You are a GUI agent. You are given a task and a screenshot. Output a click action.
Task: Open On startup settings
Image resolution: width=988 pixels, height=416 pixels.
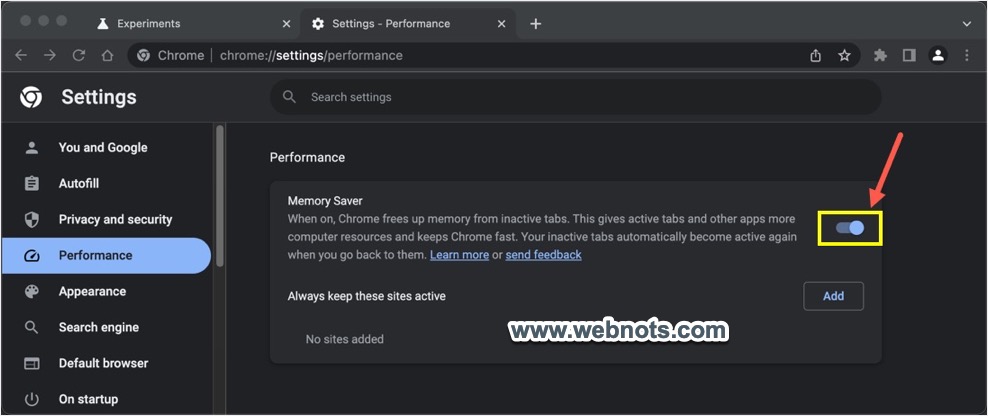coord(88,399)
